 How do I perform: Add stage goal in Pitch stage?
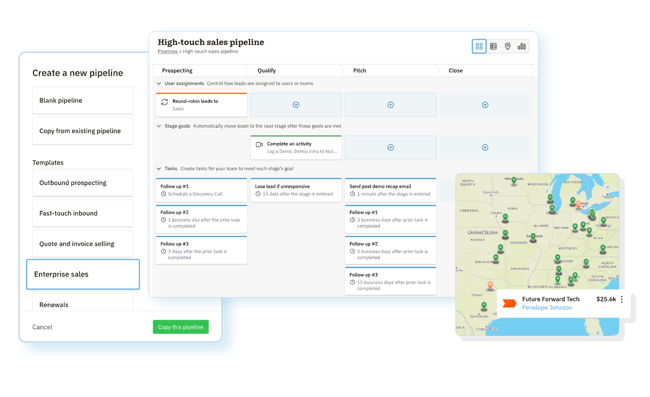[x=390, y=148]
